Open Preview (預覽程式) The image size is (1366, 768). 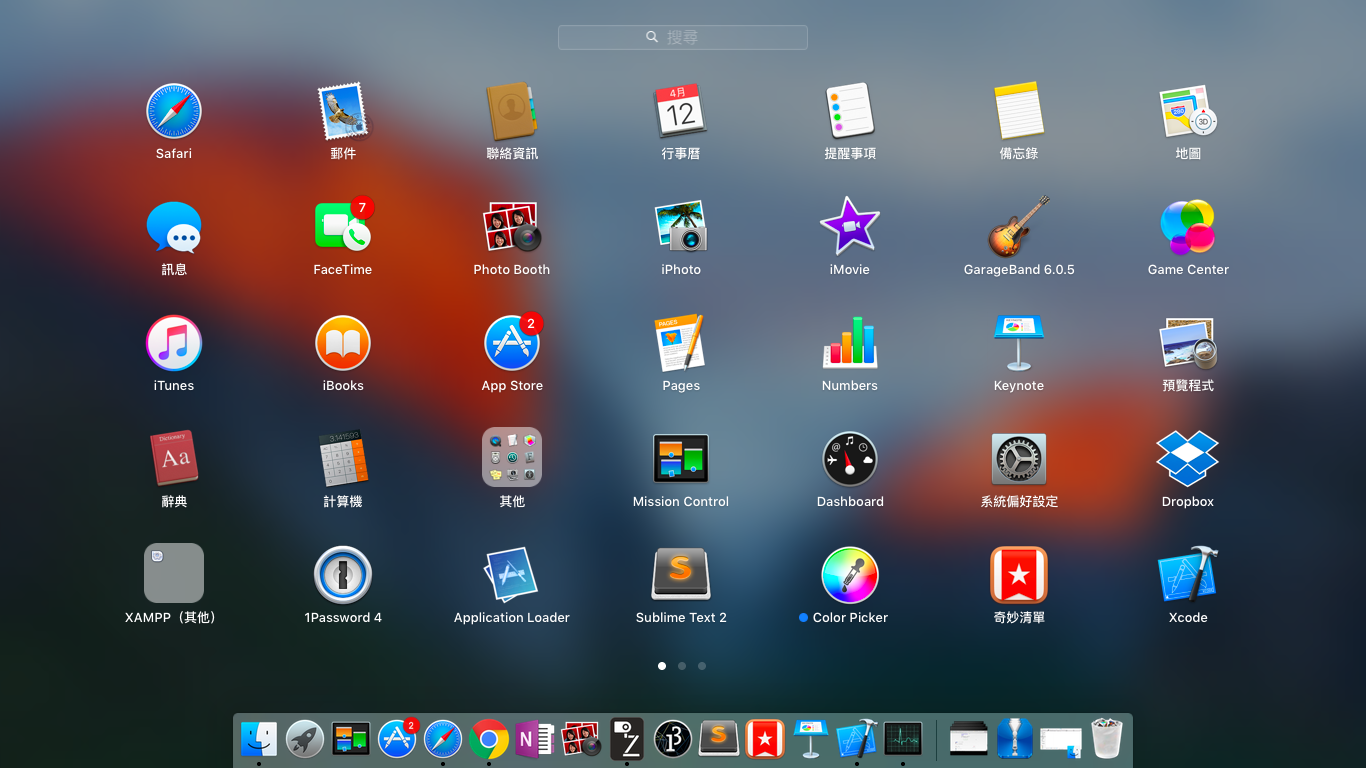(x=1188, y=343)
